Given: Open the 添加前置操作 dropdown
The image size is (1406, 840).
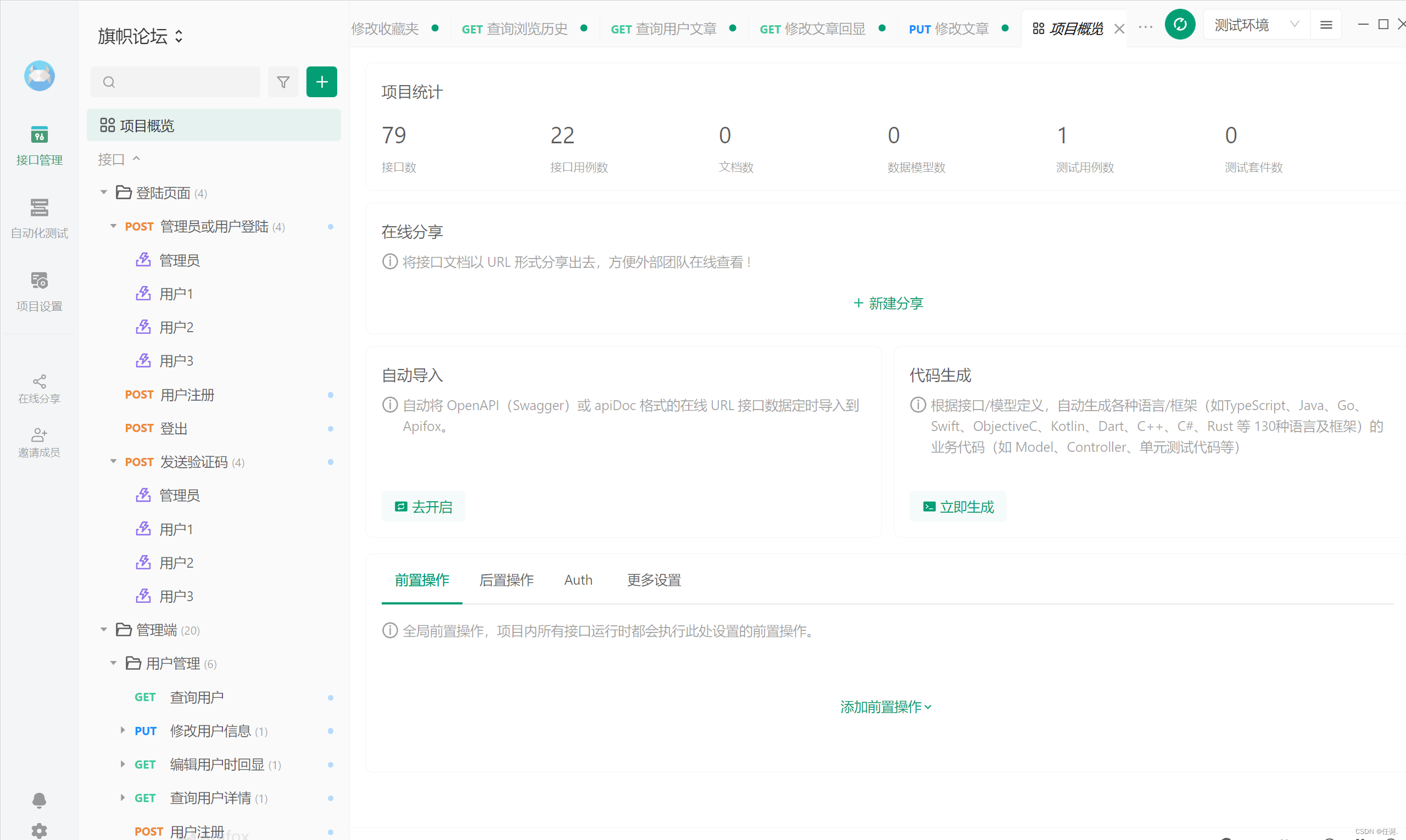Looking at the screenshot, I should point(886,707).
